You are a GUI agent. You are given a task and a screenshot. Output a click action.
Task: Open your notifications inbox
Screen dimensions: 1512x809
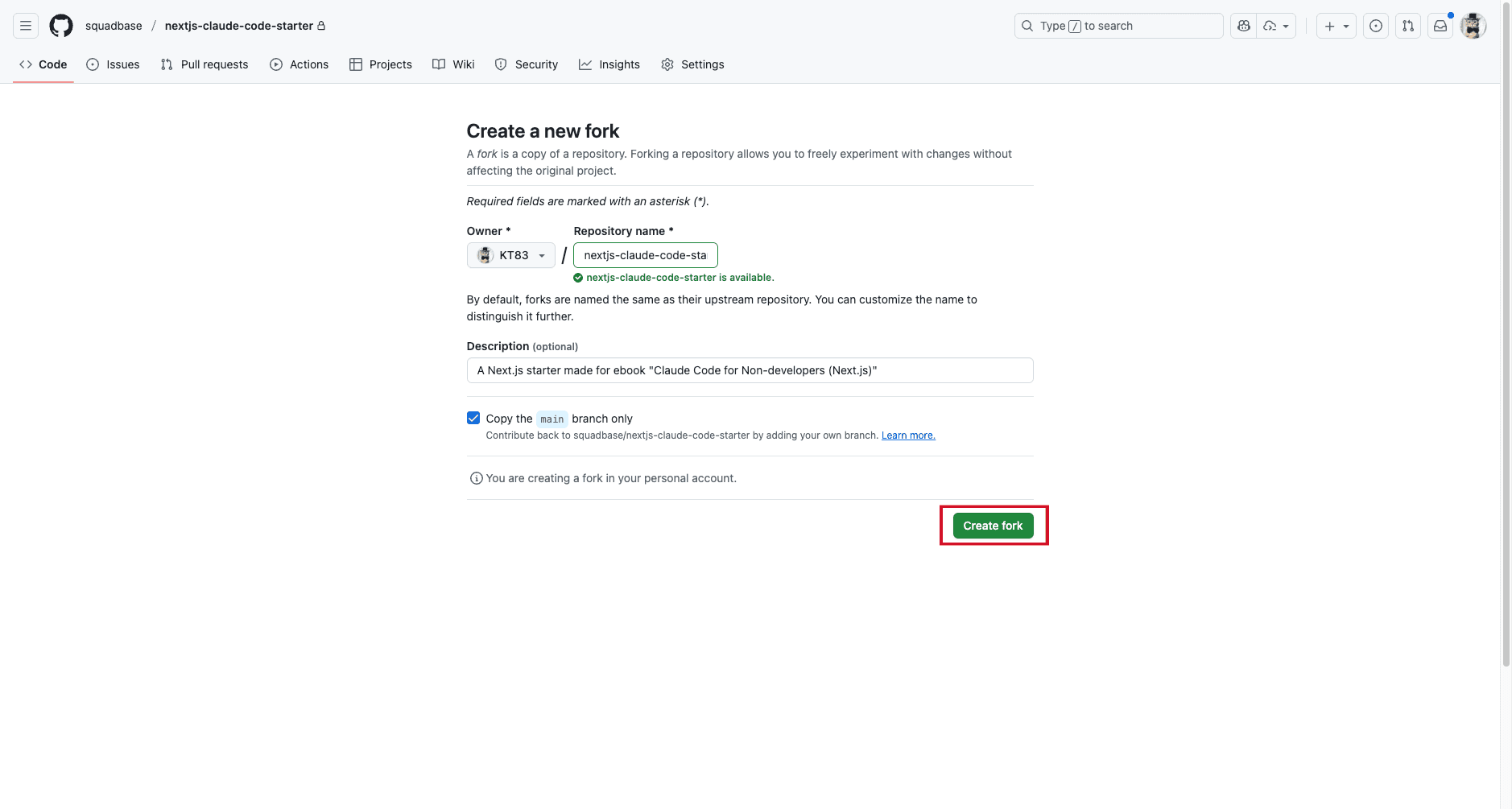coord(1440,26)
